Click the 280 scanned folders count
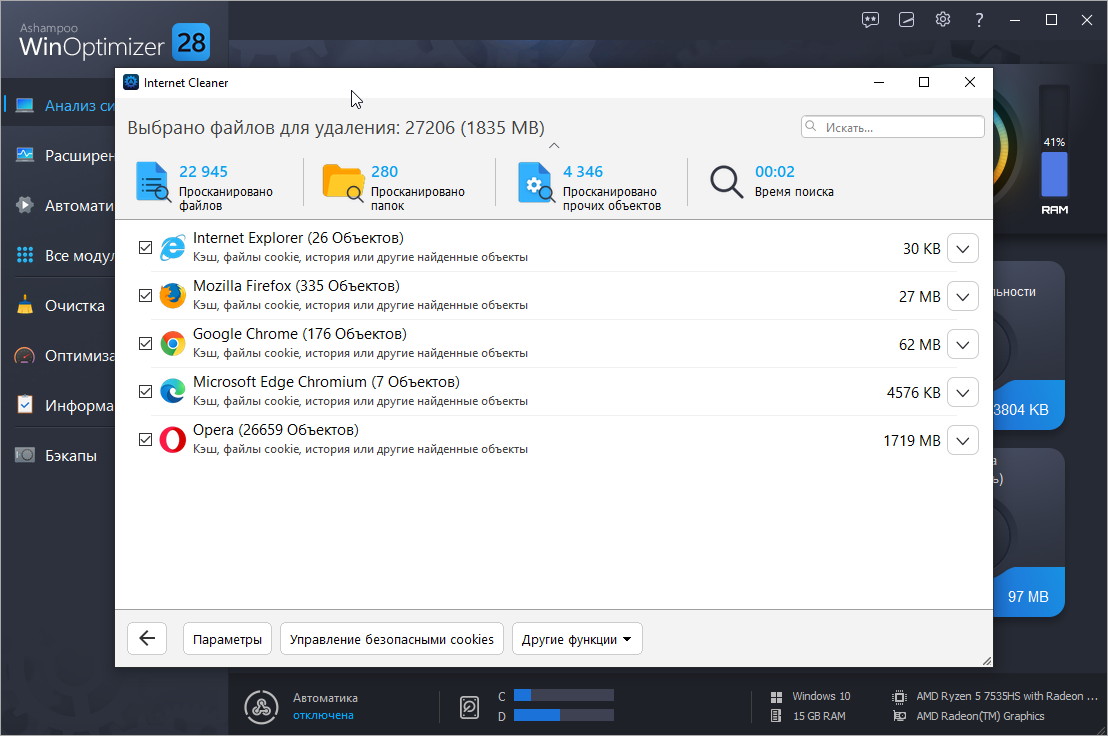 [x=384, y=172]
